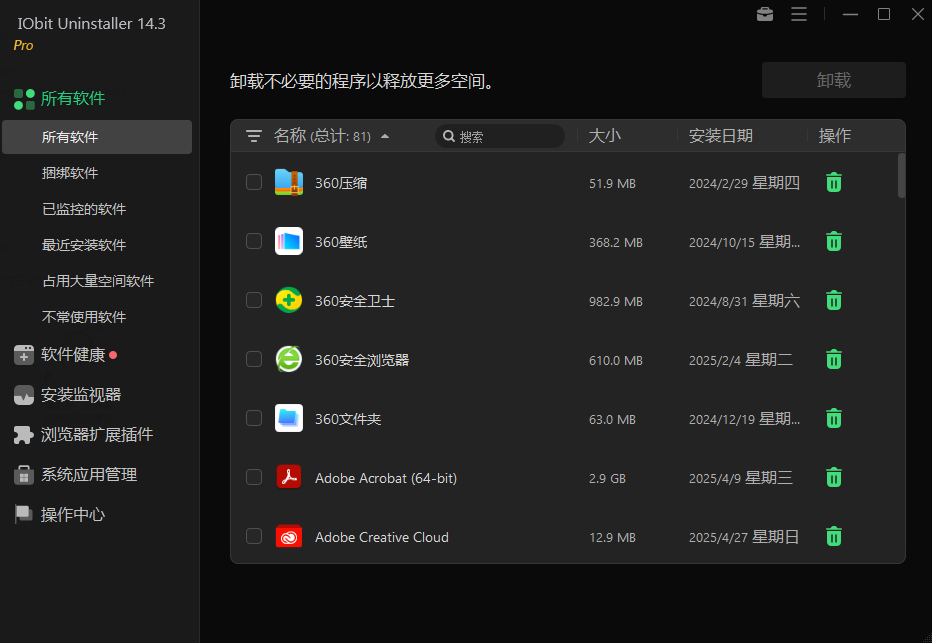Click the 浏览器扩展插件 puzzle icon

[24, 434]
